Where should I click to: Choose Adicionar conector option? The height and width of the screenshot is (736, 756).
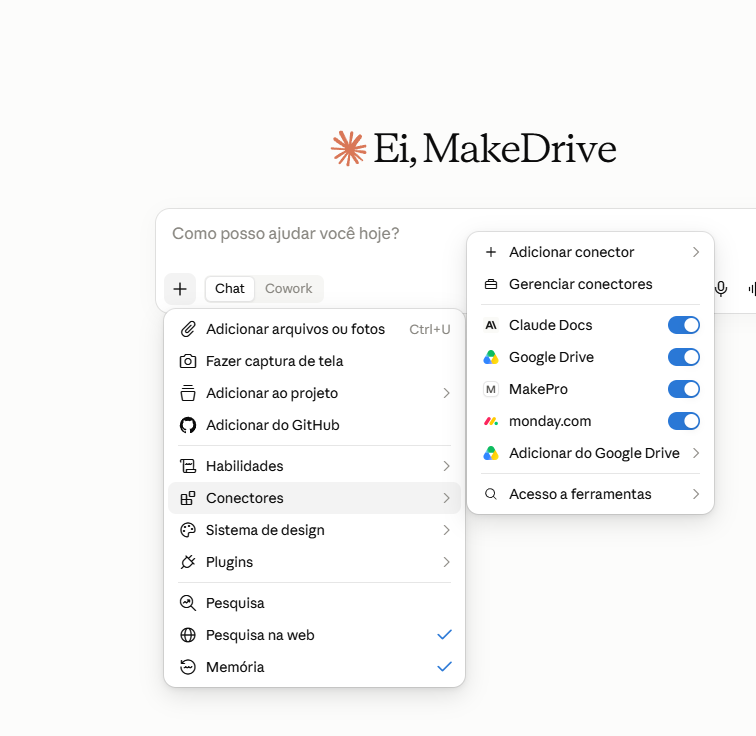point(591,252)
